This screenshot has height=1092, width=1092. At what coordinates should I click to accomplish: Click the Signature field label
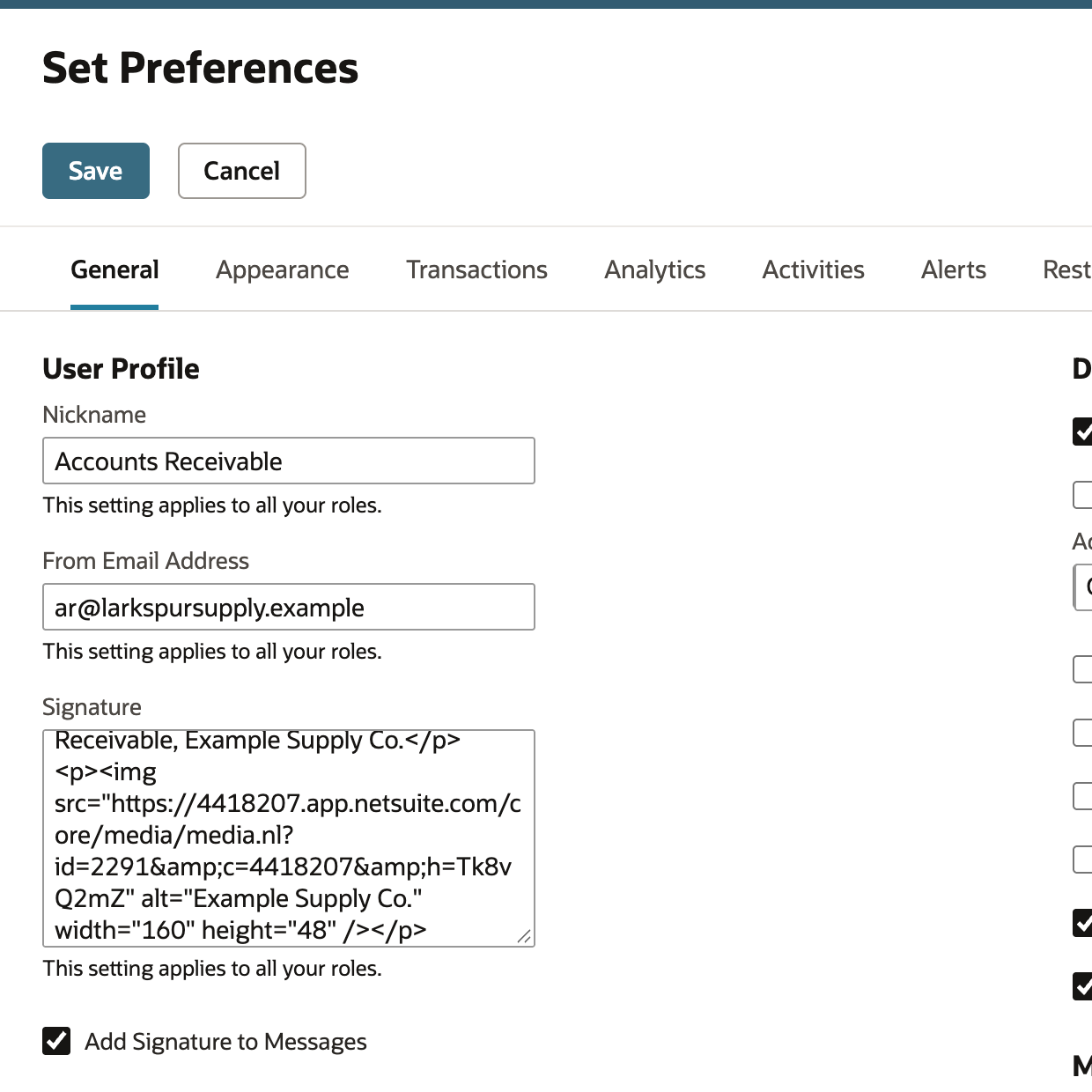pyautogui.click(x=92, y=707)
